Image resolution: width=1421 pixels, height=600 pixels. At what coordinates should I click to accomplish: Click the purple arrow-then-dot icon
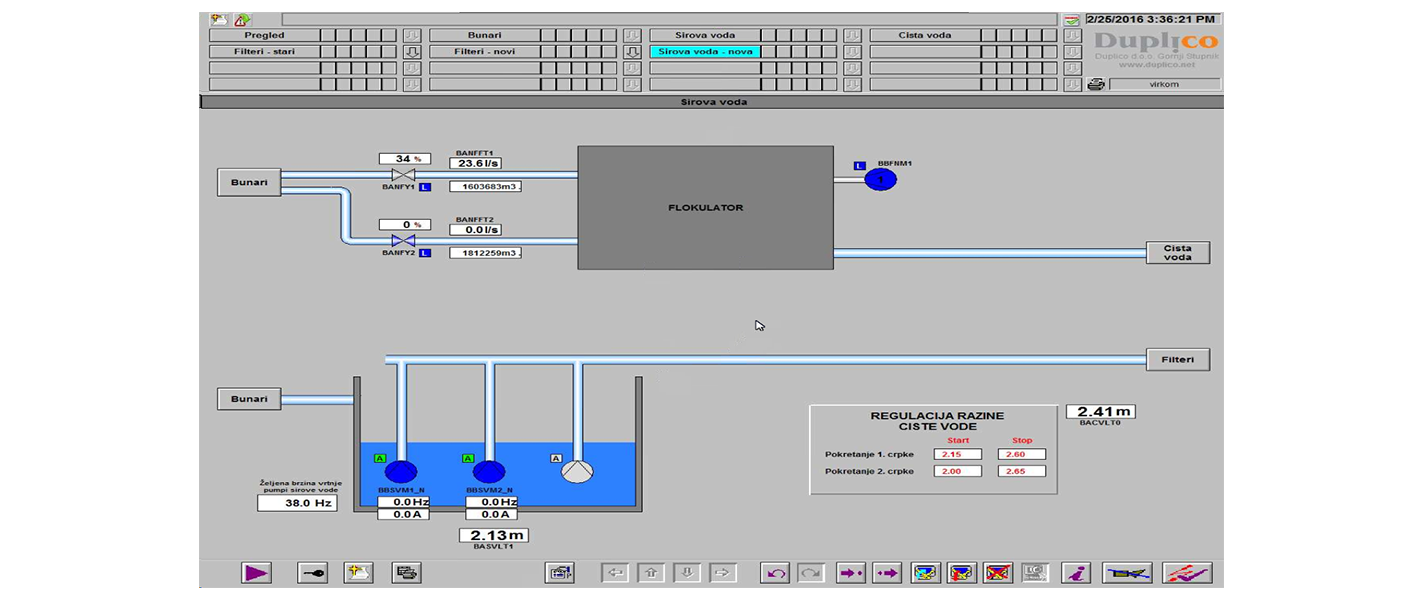click(851, 573)
